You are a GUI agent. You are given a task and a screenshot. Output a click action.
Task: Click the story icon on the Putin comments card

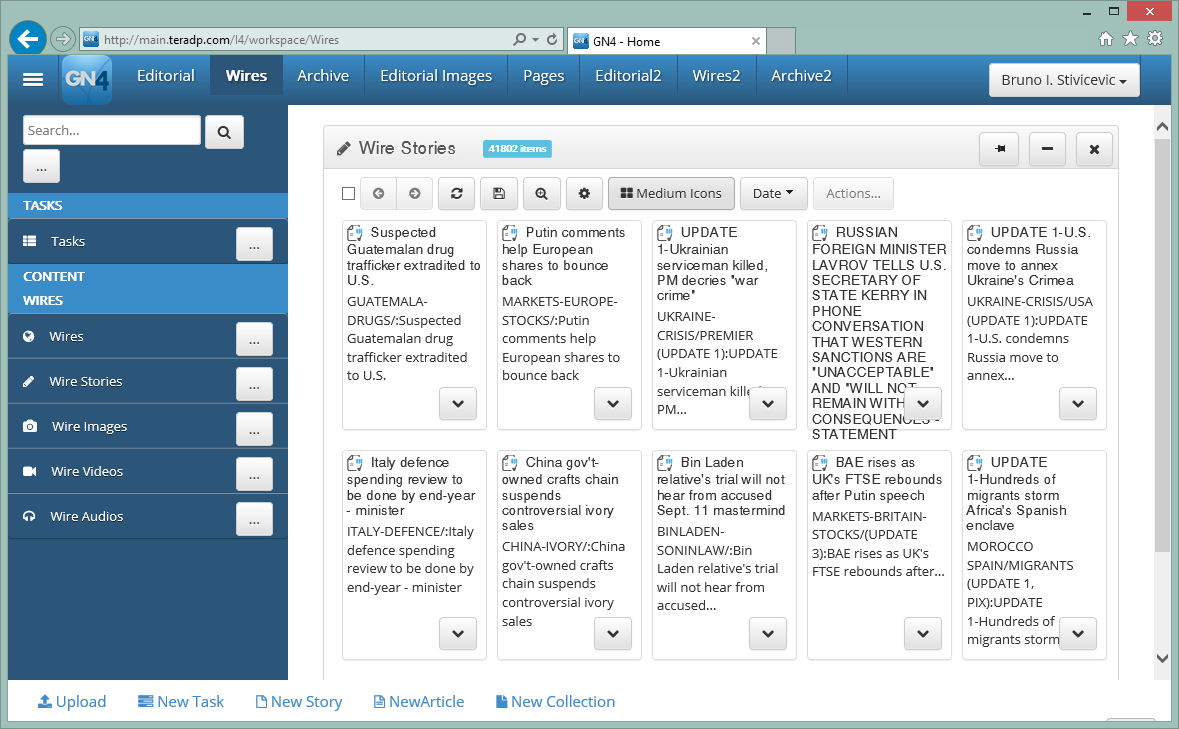coord(510,233)
